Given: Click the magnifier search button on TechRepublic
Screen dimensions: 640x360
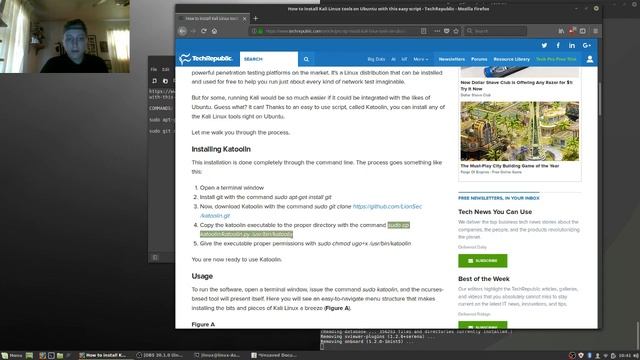Looking at the screenshot, I should tap(306, 59).
